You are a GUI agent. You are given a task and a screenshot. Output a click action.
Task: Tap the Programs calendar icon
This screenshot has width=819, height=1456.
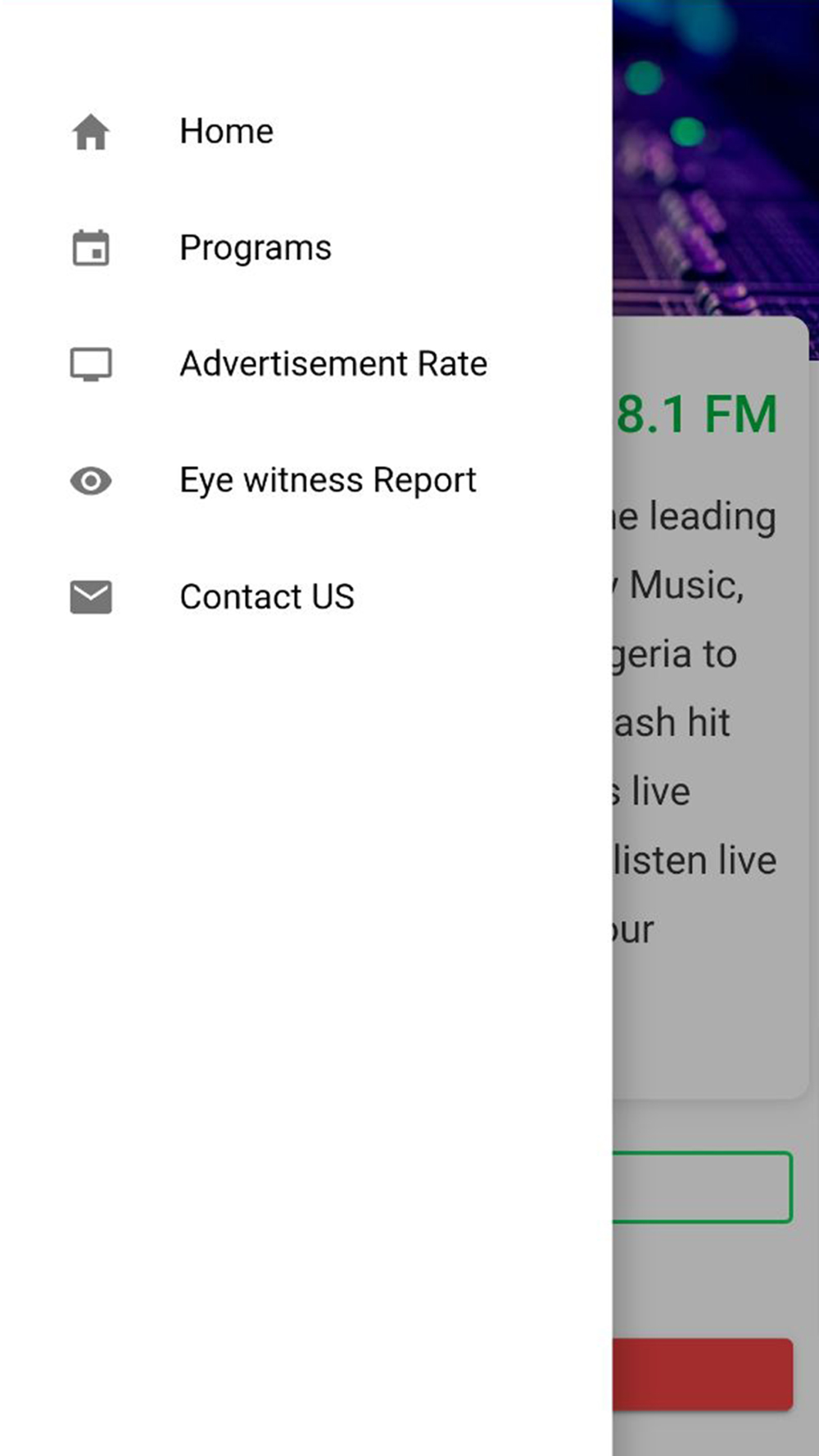pyautogui.click(x=91, y=248)
